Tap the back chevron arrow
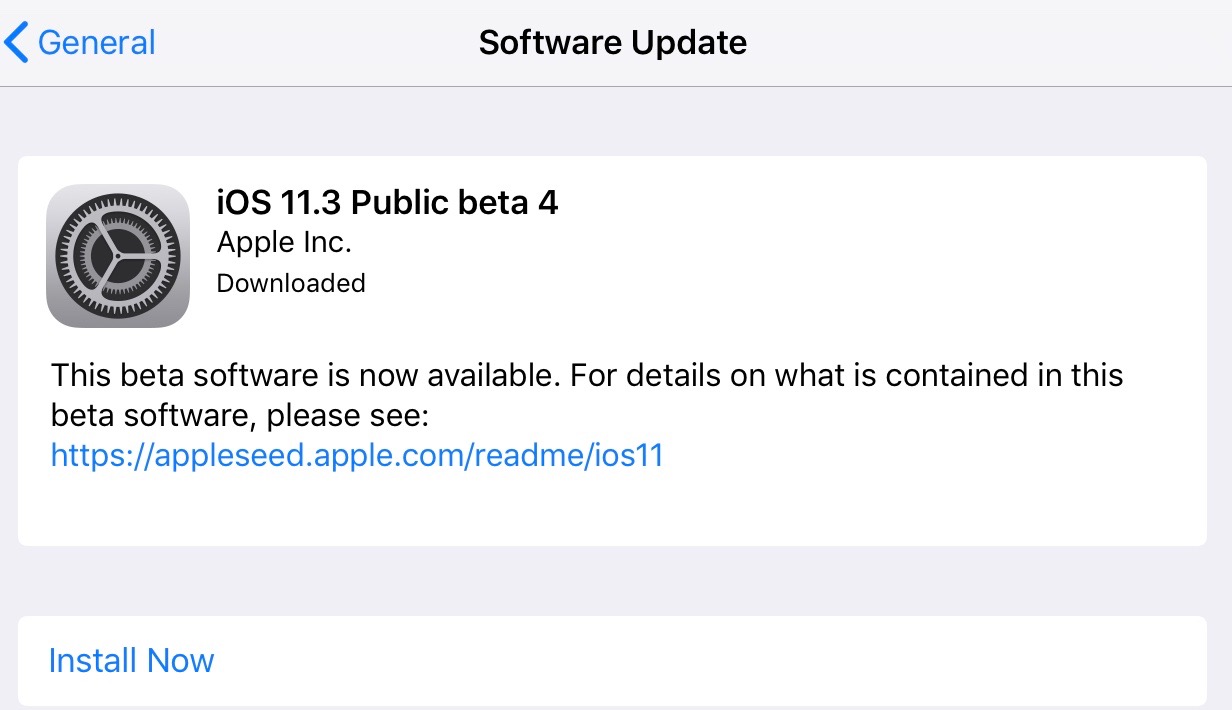 [17, 43]
